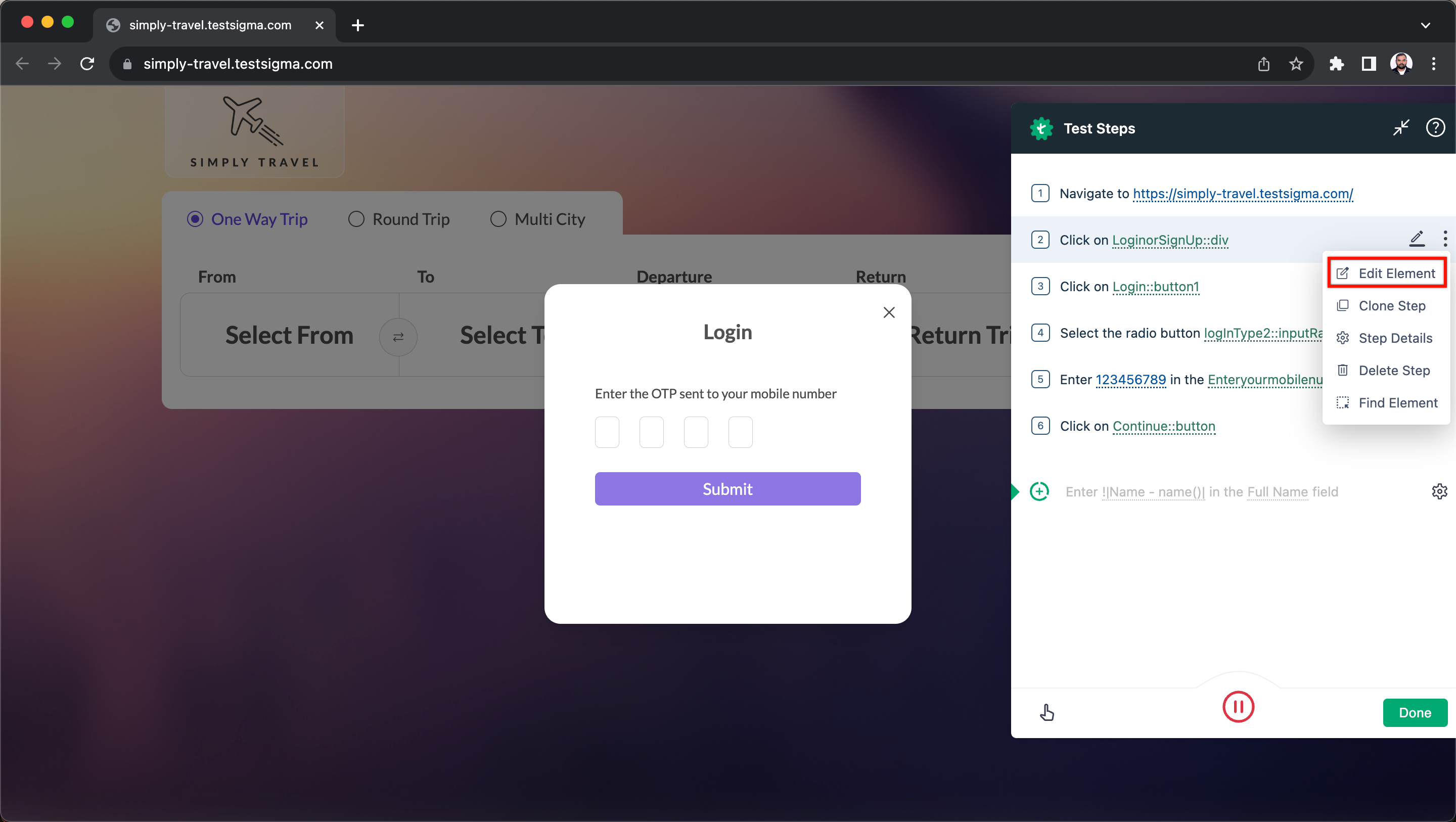Image resolution: width=1456 pixels, height=822 pixels.
Task: Select the Multi City radio button
Action: click(x=498, y=219)
